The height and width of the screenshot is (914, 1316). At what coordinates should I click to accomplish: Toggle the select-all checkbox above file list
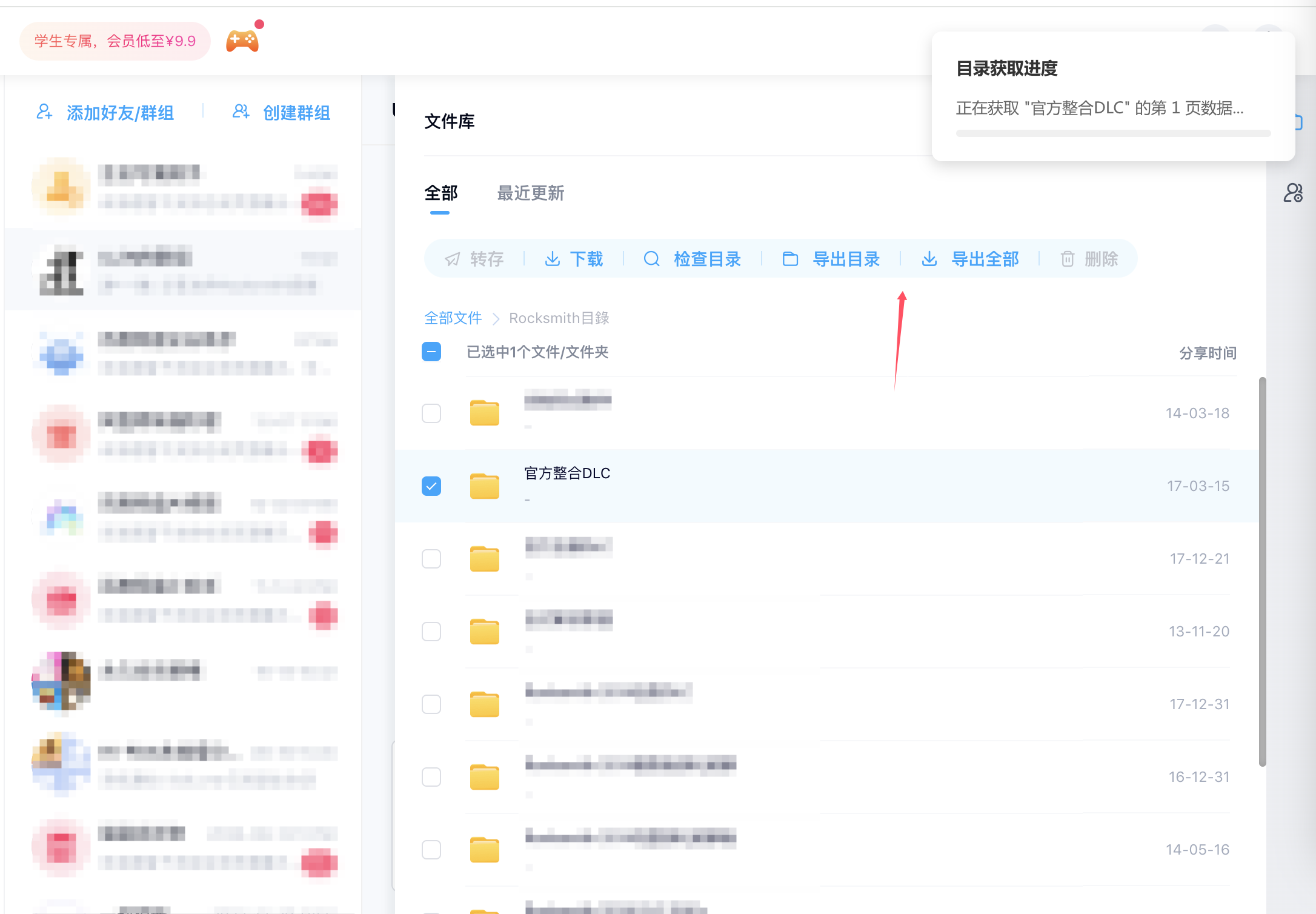tap(431, 352)
